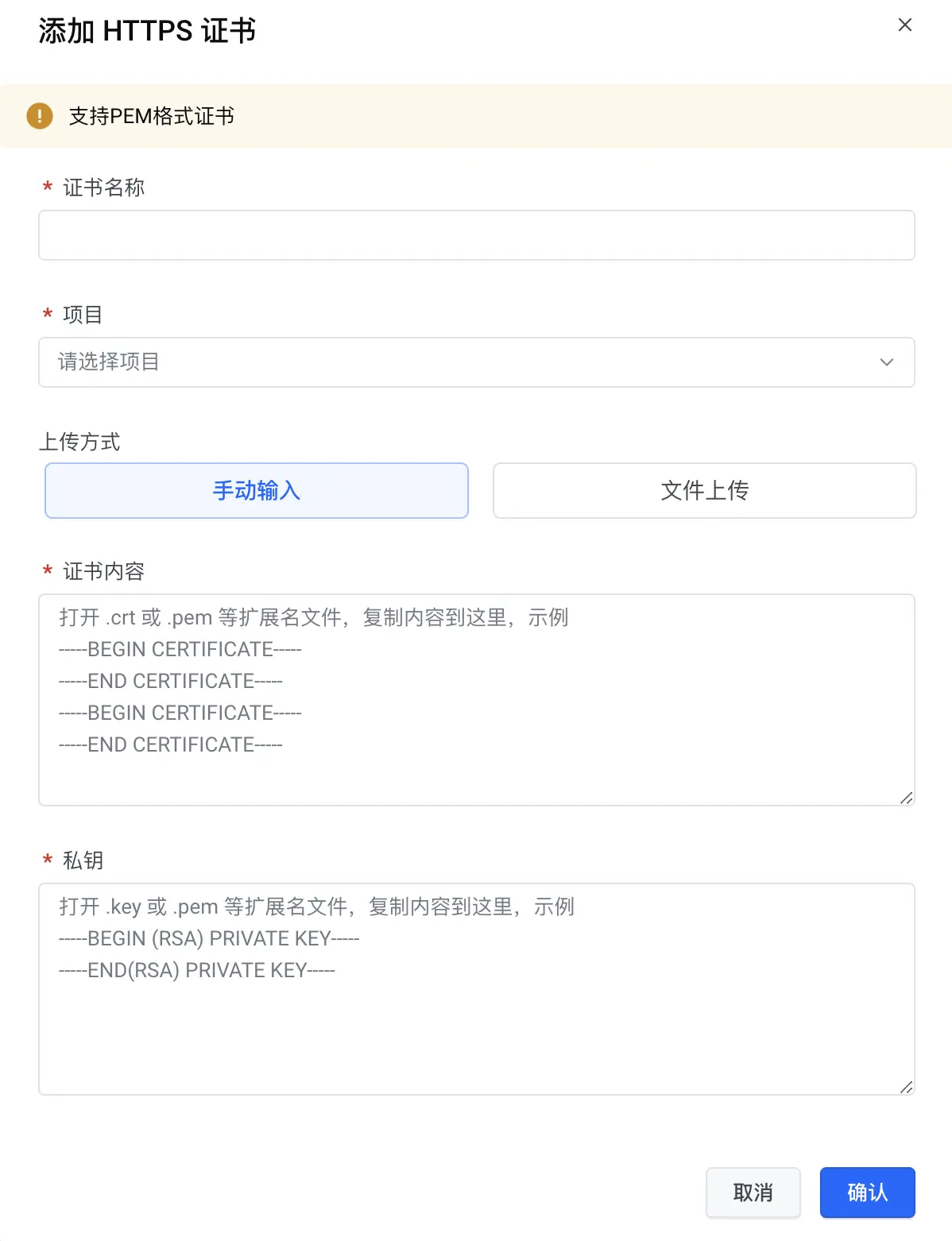952x1241 pixels.
Task: Click the 添加 HTTPS 证书 dialog title
Action: coord(147,31)
